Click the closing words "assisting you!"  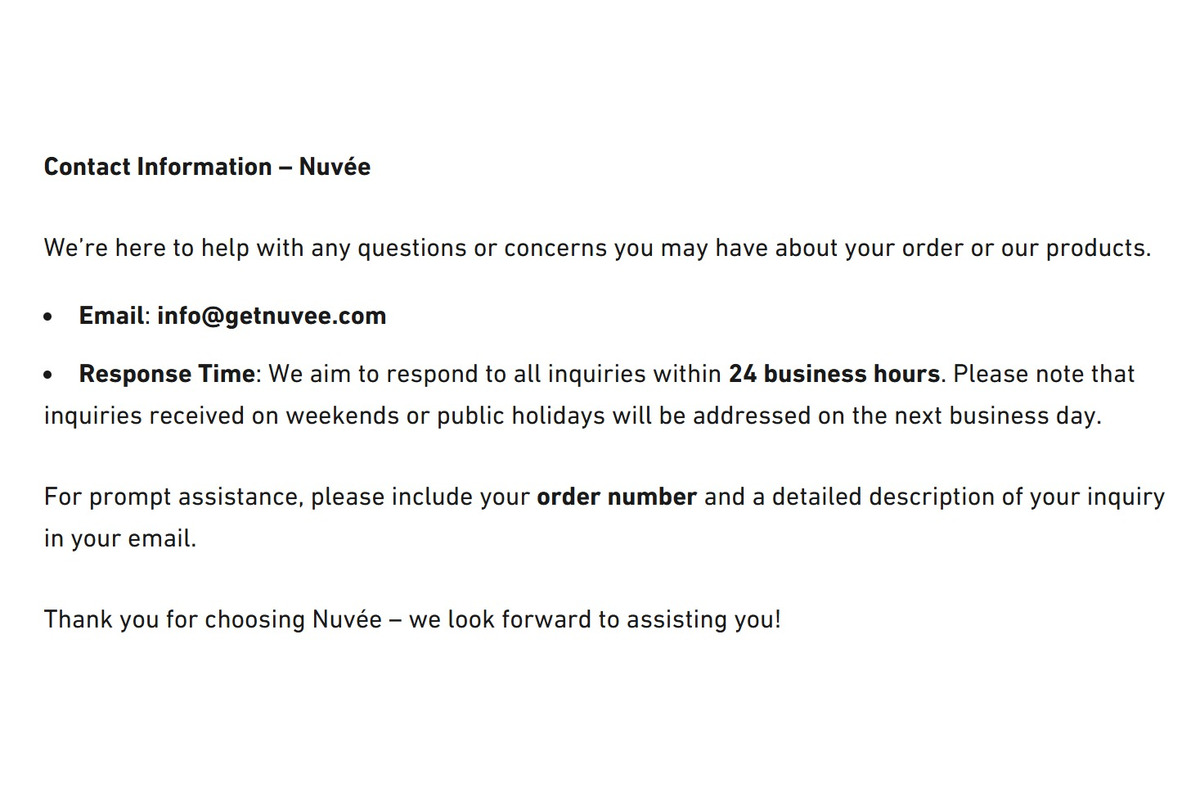click(703, 620)
